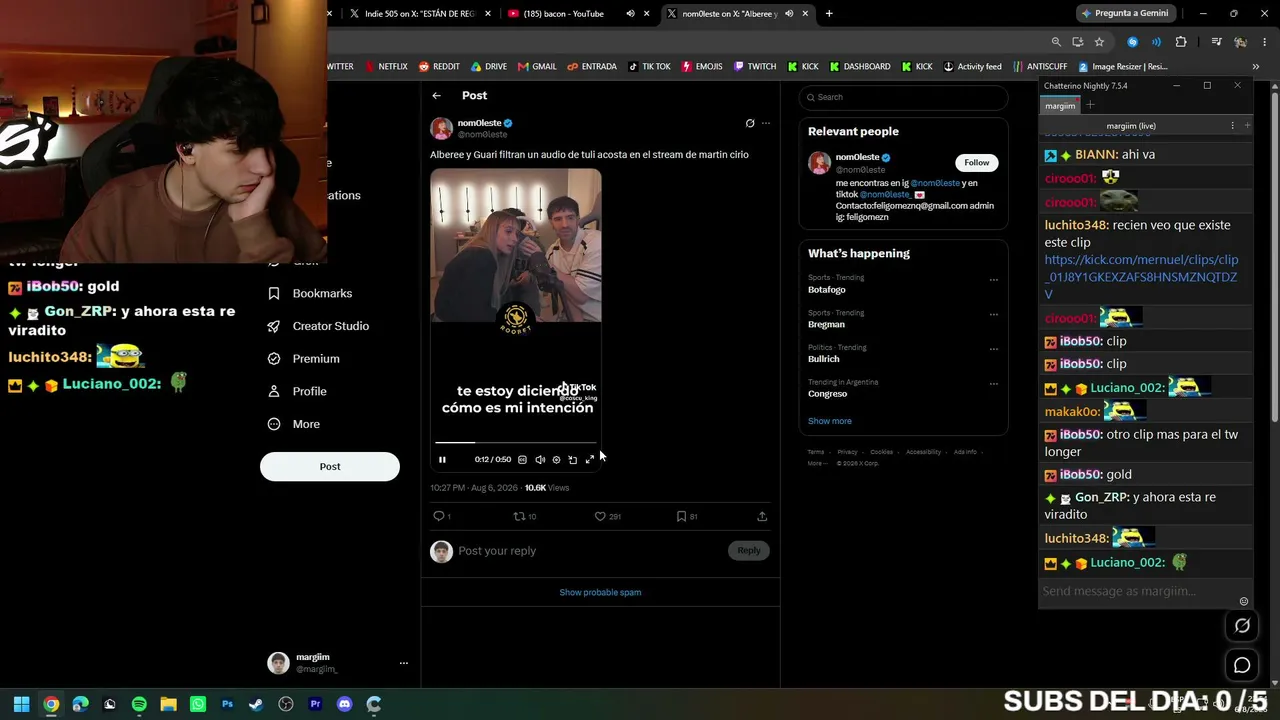The width and height of the screenshot is (1280, 720).
Task: Click the white Post button in sidebar
Action: point(330,466)
